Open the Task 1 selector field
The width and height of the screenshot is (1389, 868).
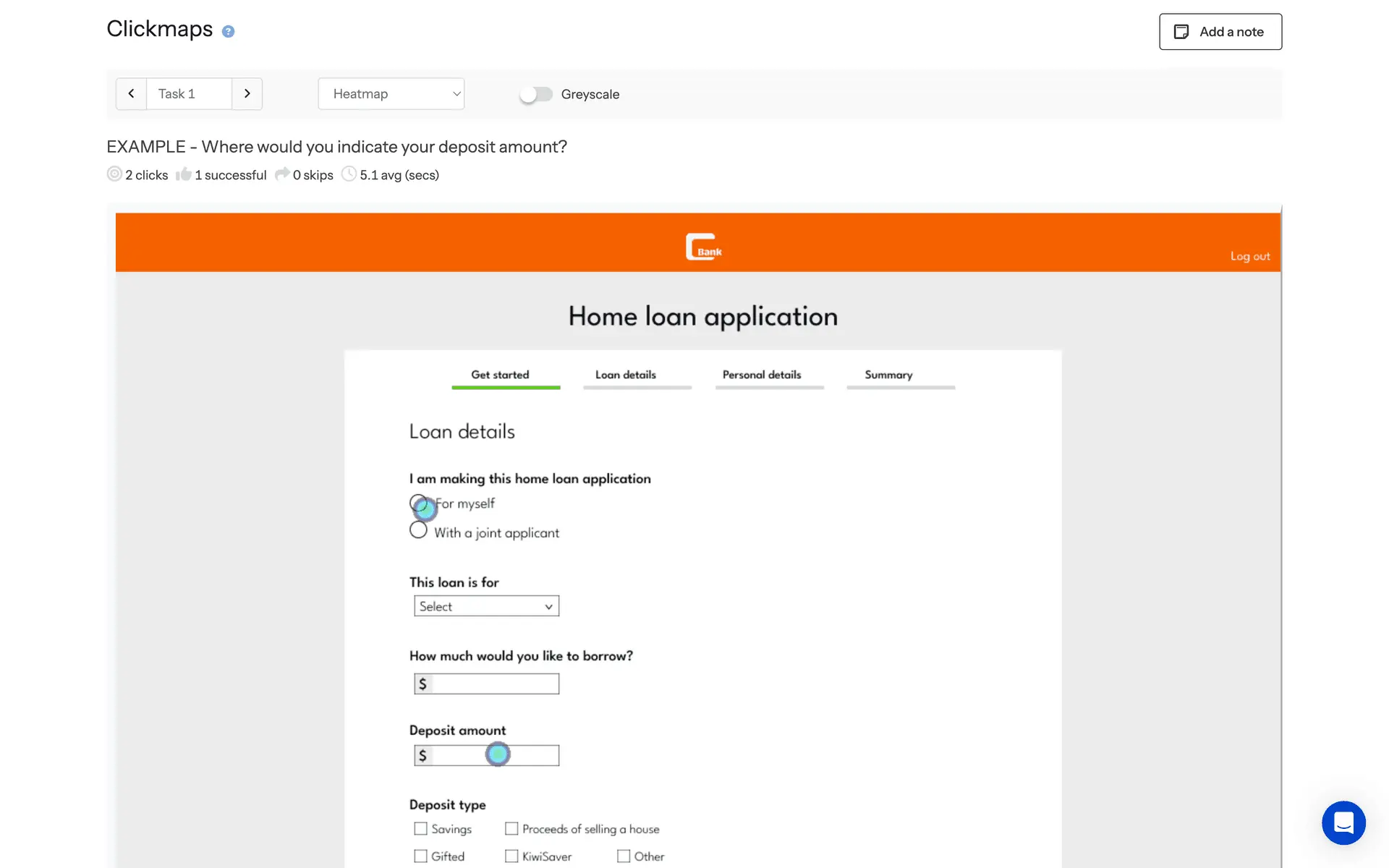click(x=189, y=93)
